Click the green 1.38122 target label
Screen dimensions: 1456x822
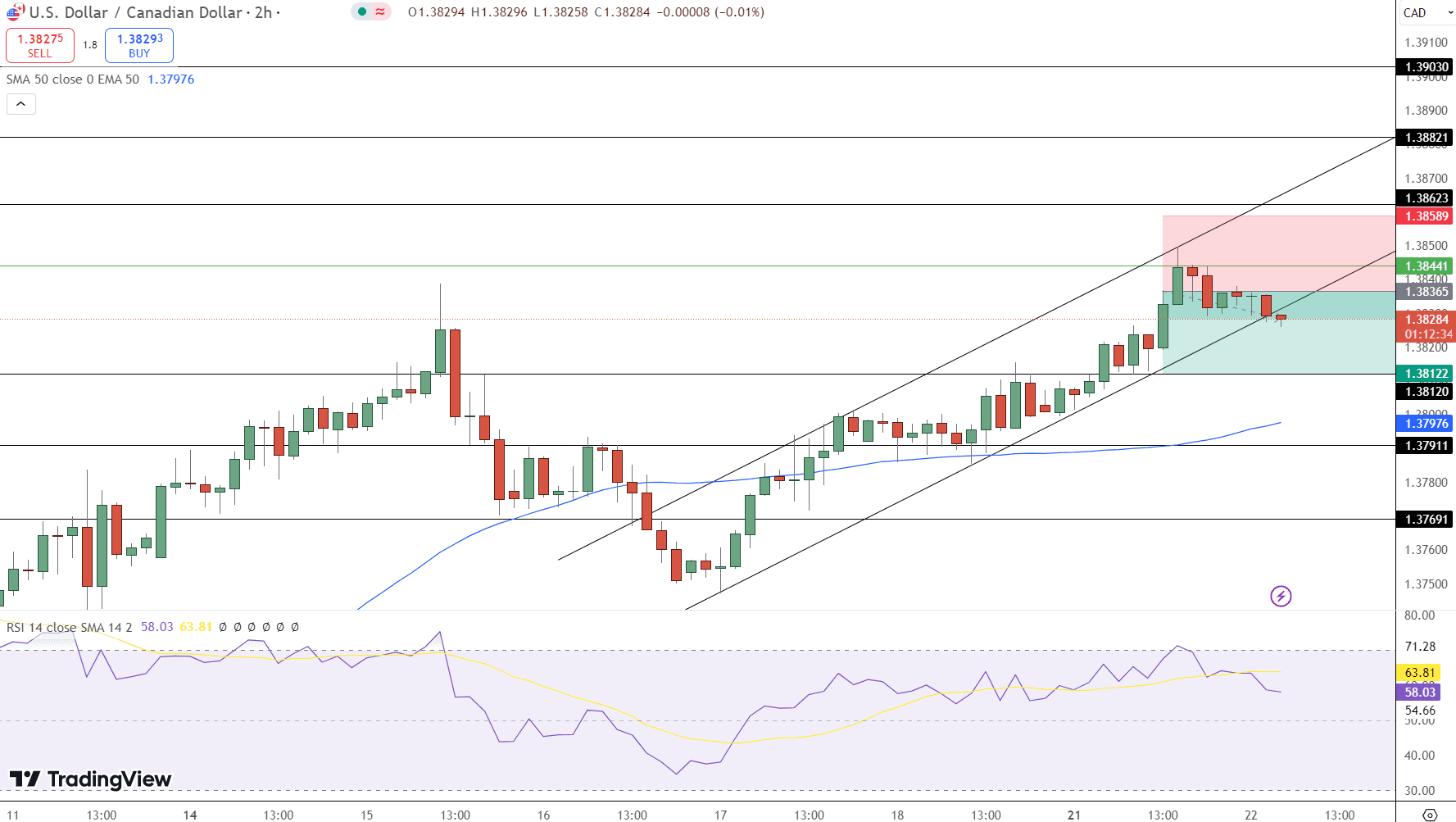pos(1426,374)
